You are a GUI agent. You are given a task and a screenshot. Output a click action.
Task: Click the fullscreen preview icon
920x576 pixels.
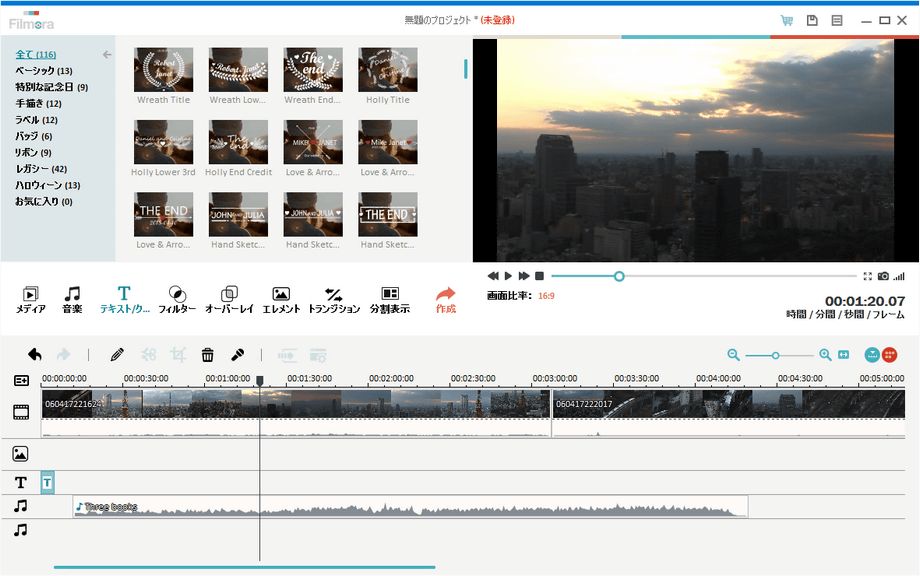(867, 276)
